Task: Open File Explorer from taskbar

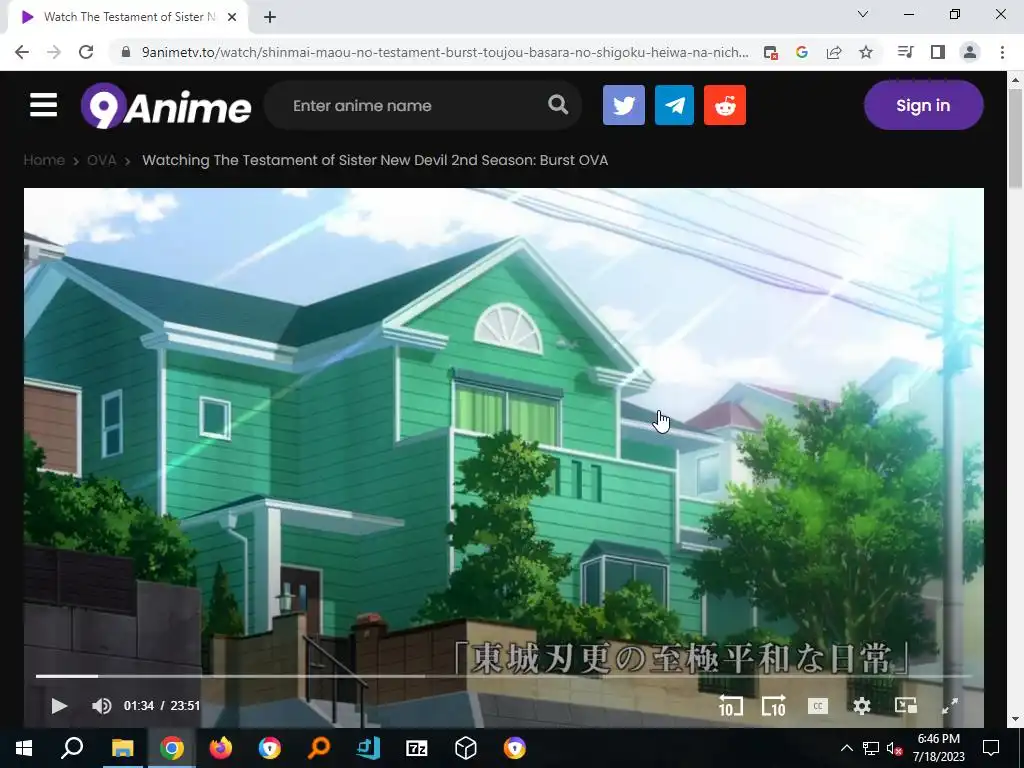Action: pos(123,748)
